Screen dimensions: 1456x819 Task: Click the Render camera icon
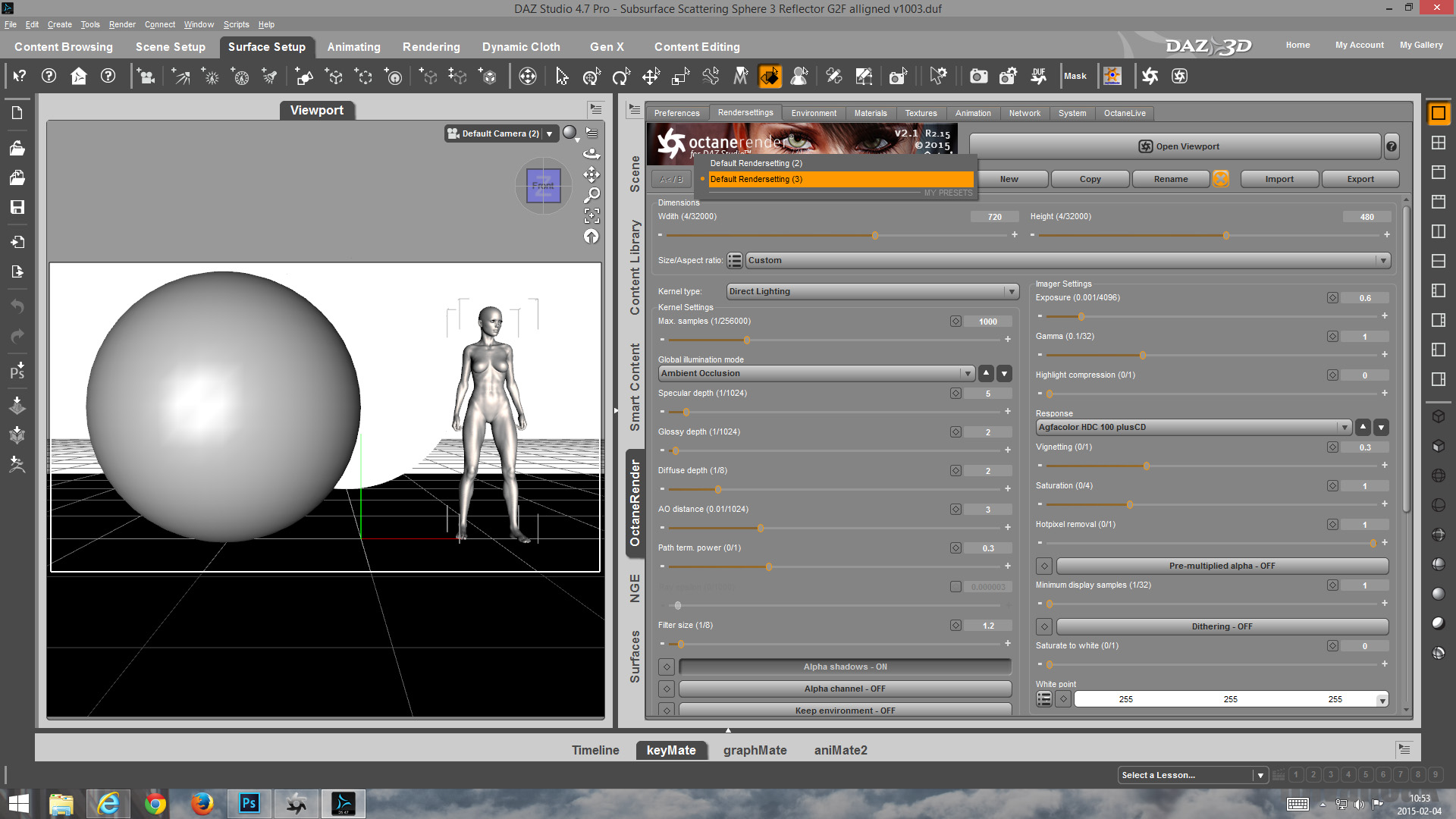coord(979,76)
